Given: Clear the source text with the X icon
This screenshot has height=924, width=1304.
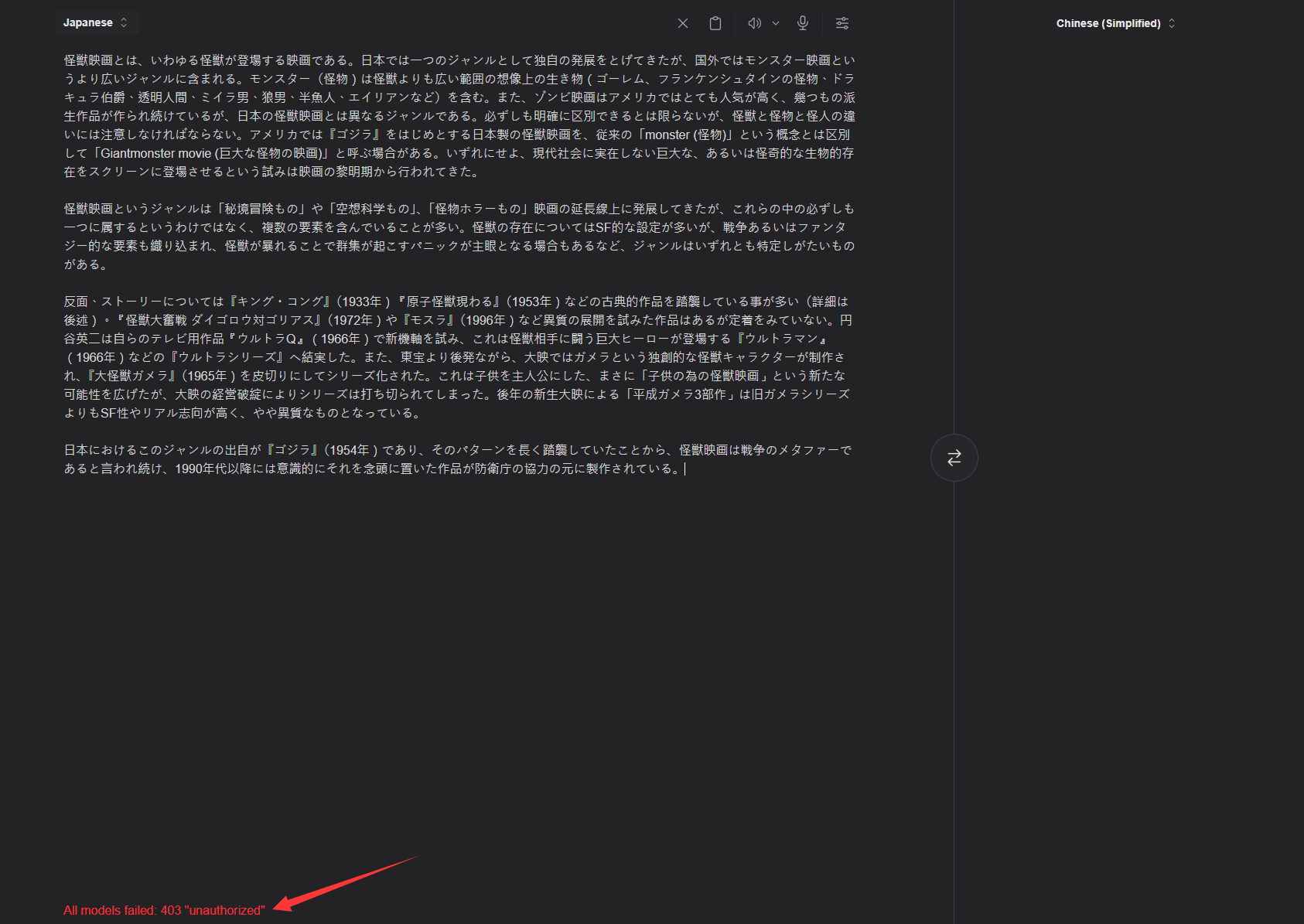Looking at the screenshot, I should (682, 23).
